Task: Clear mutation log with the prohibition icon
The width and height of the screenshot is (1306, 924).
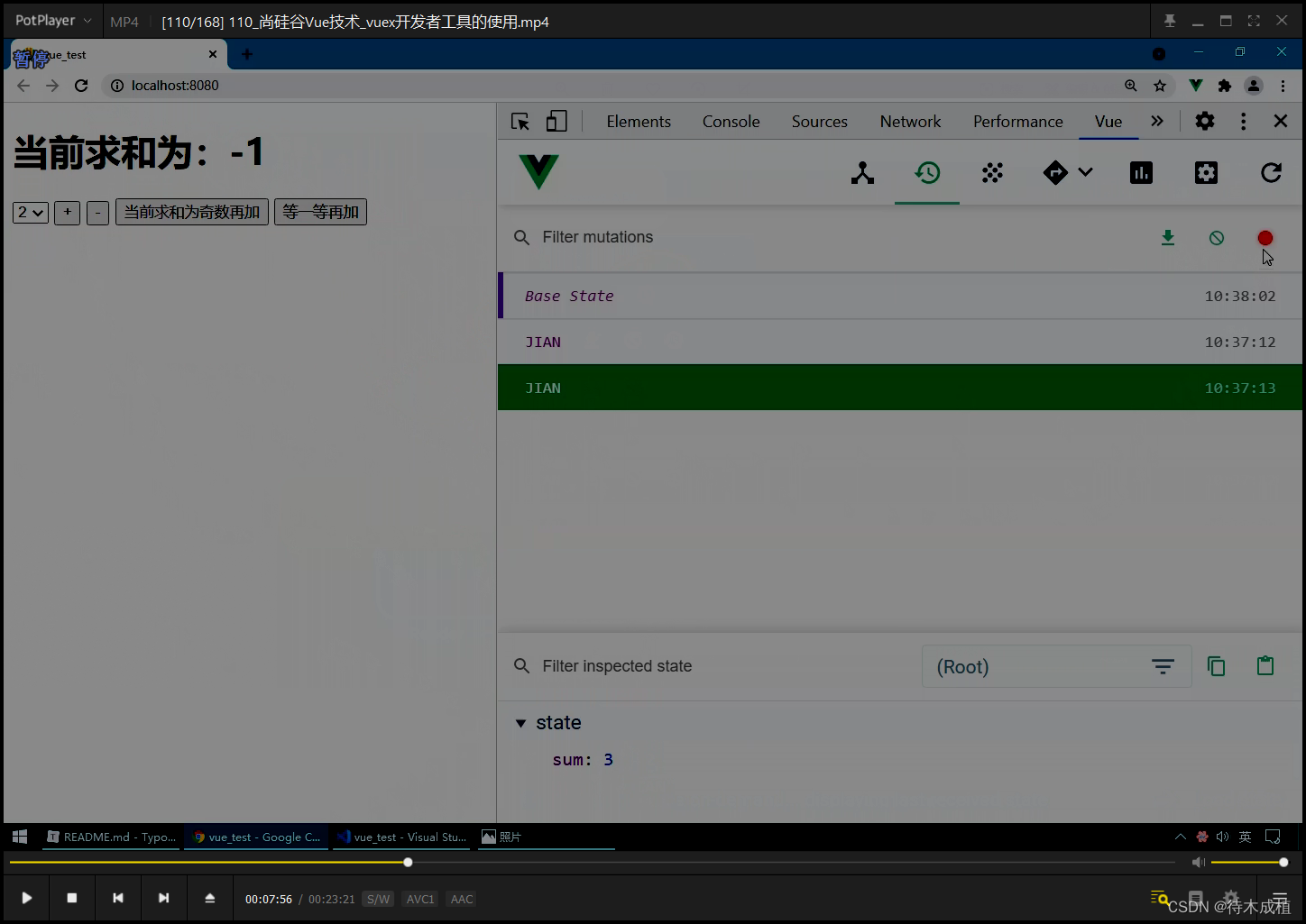Action: coord(1216,237)
